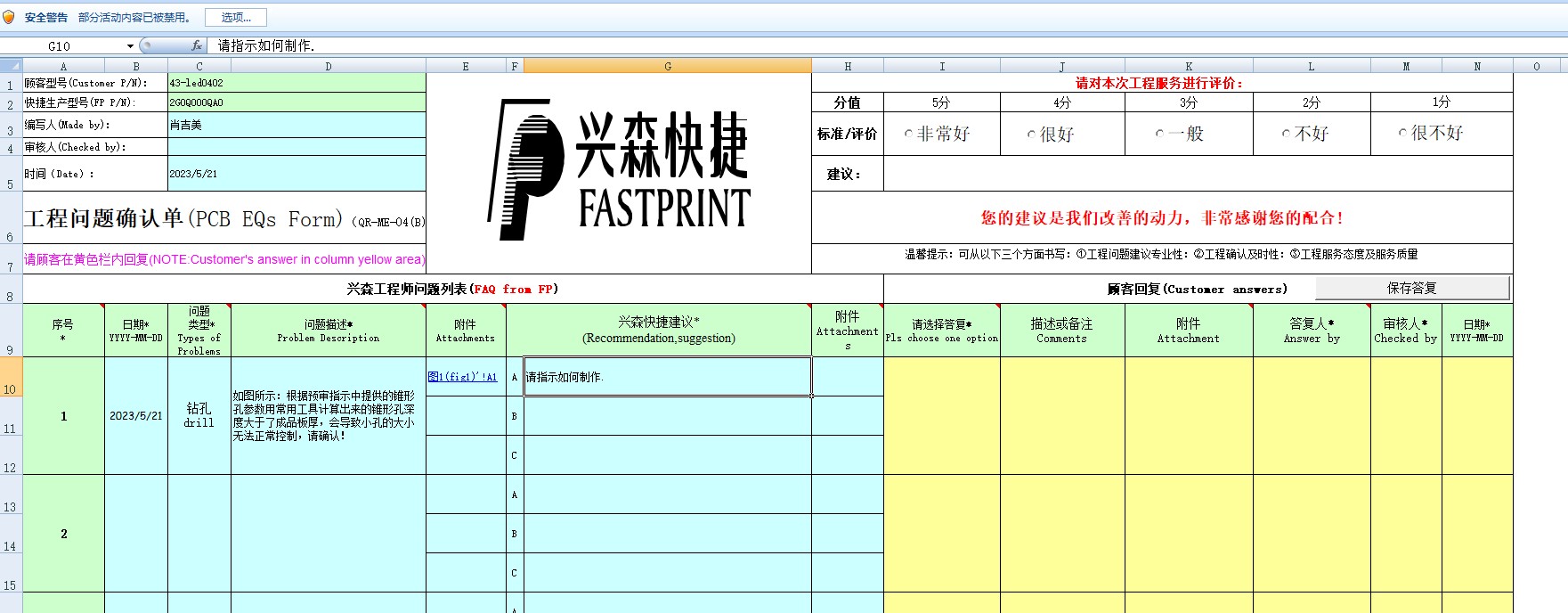The width and height of the screenshot is (1568, 613).
Task: Click the 1分 score cell
Action: click(1442, 102)
